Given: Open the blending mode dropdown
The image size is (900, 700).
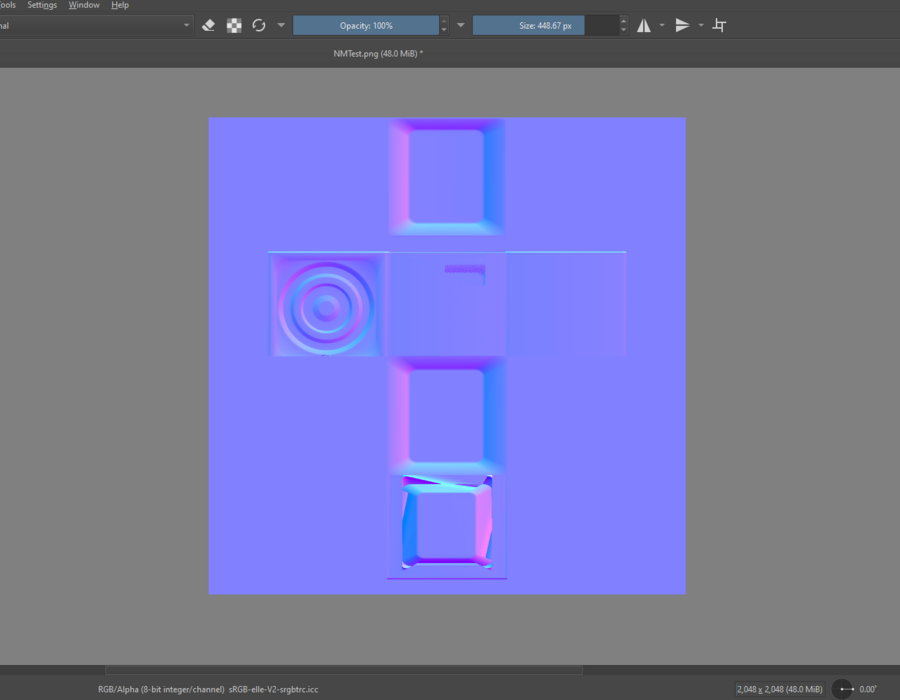Looking at the screenshot, I should [95, 25].
